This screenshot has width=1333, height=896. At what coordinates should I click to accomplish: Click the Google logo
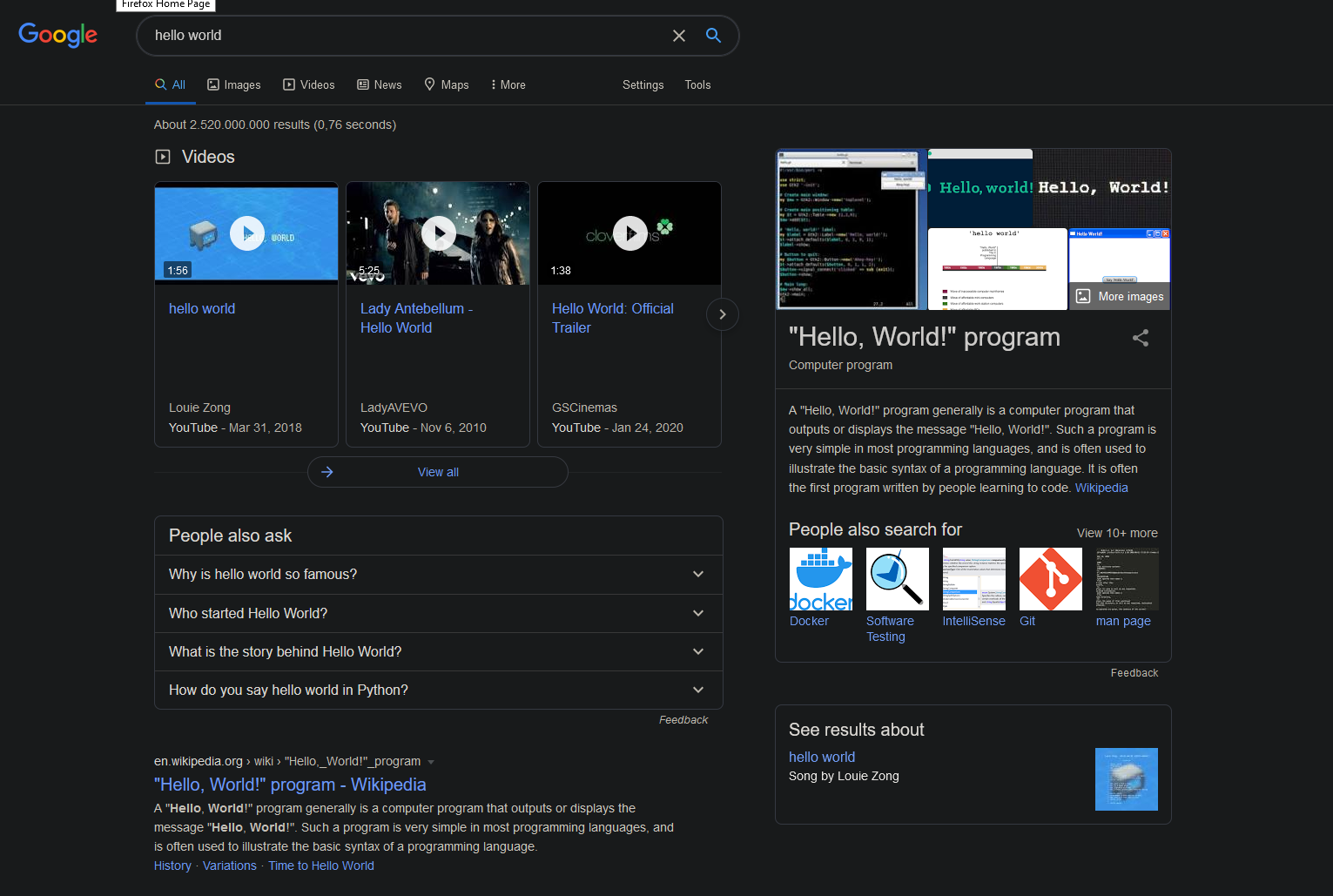click(57, 35)
